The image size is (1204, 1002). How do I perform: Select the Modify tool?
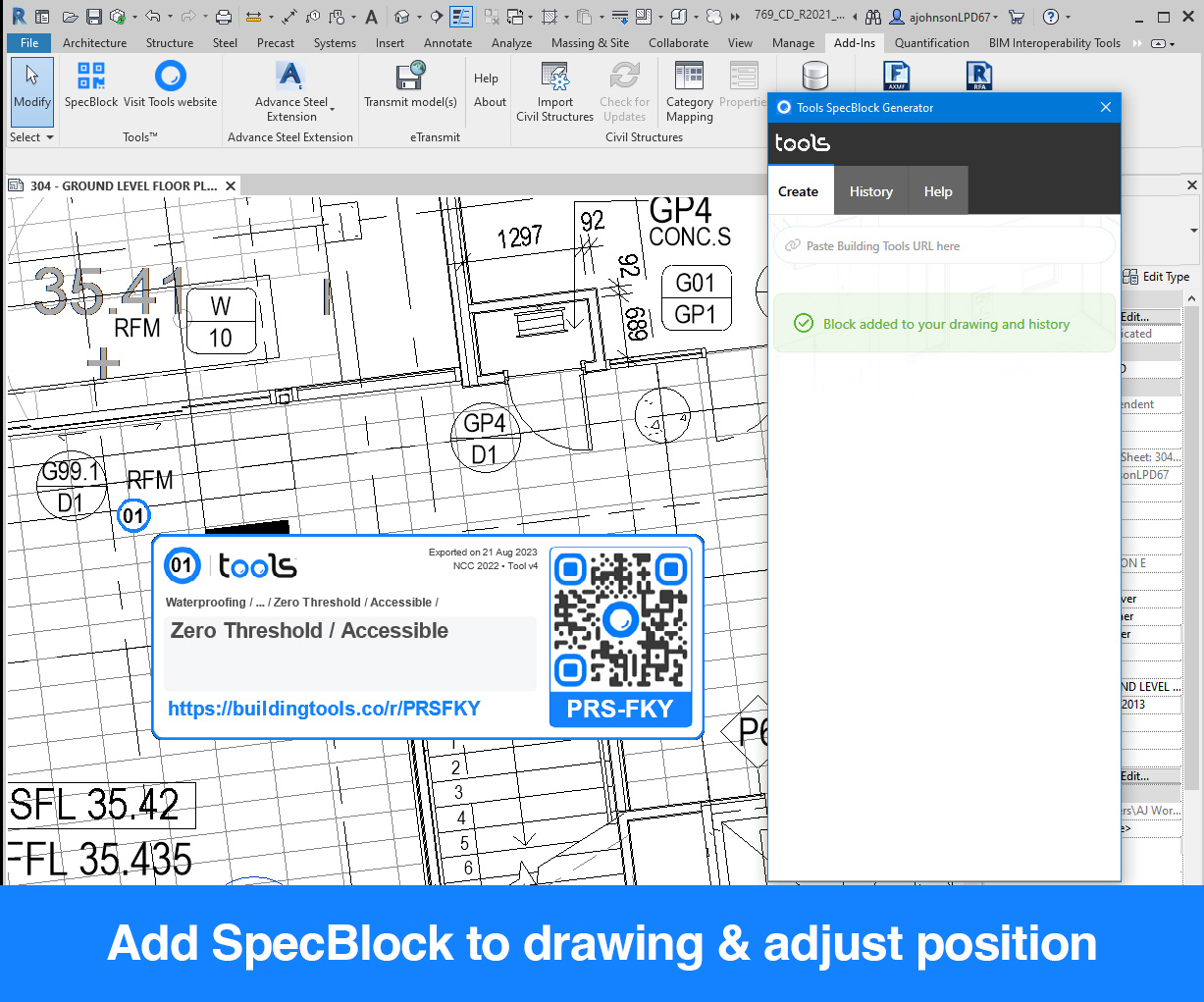pyautogui.click(x=32, y=92)
